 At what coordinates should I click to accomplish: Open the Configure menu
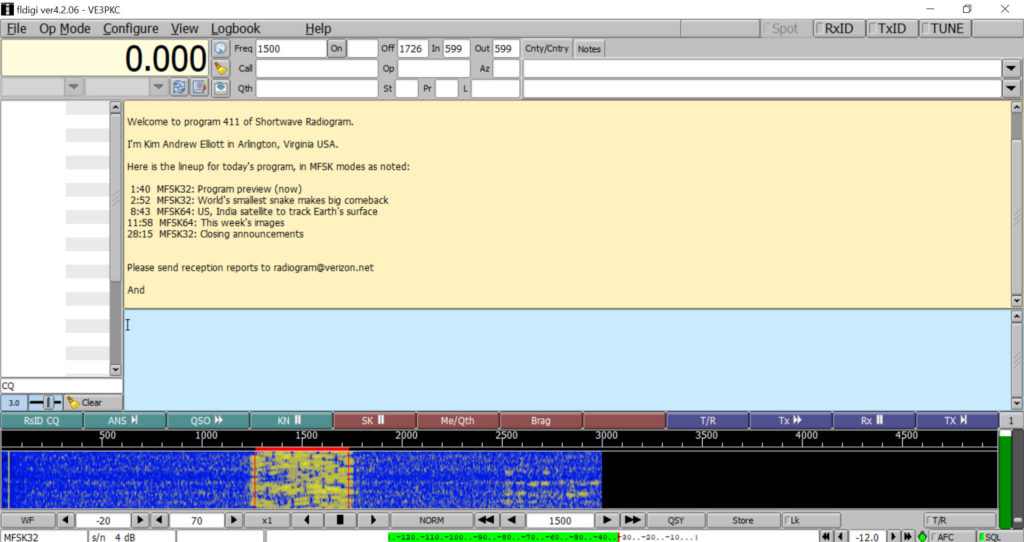[x=130, y=28]
